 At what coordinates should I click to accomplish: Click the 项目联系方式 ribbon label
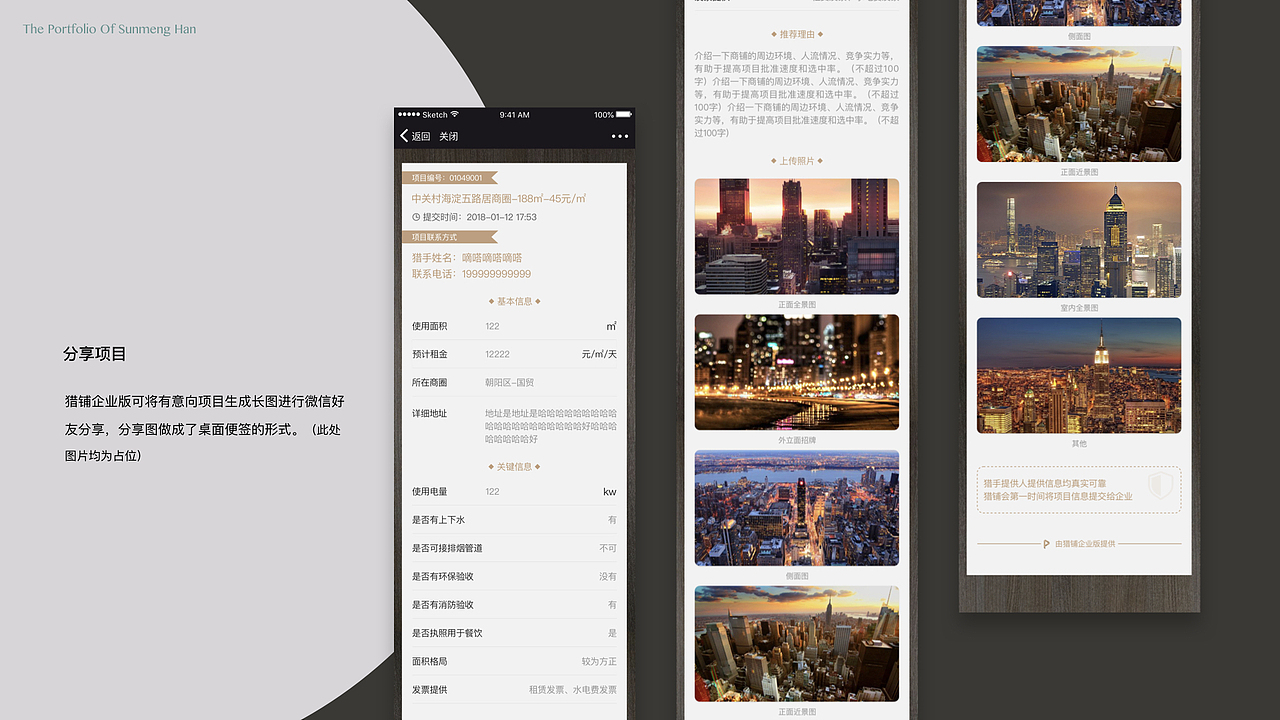click(x=449, y=237)
